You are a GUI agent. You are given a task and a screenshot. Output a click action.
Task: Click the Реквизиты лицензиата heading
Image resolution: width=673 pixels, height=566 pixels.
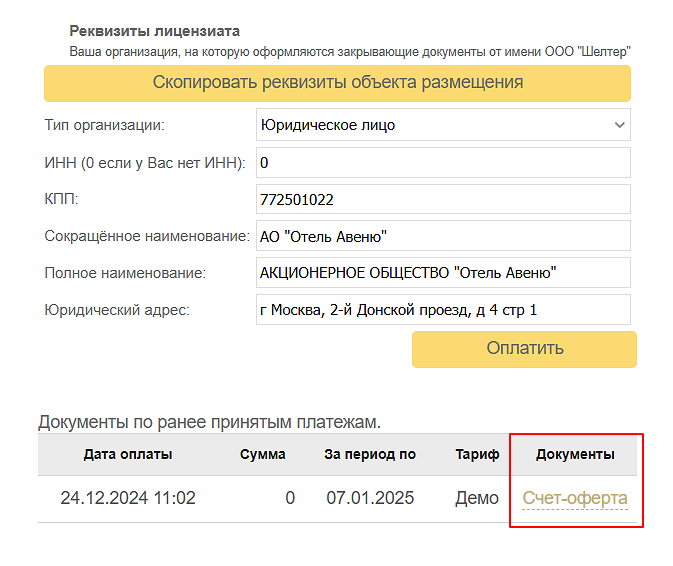tap(155, 31)
